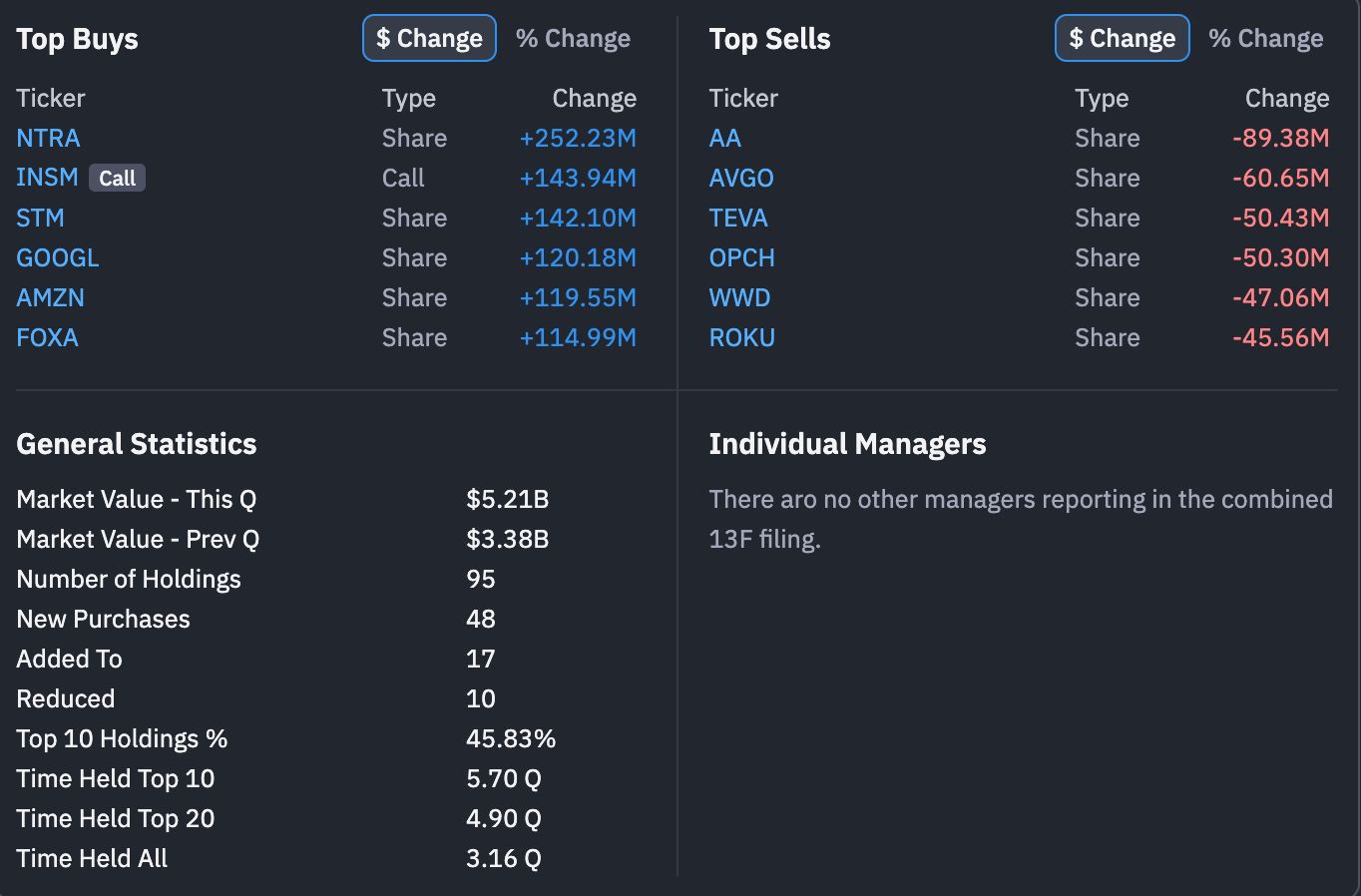Open the INSM ticker link
Image resolution: width=1361 pixels, height=896 pixels.
pos(47,178)
